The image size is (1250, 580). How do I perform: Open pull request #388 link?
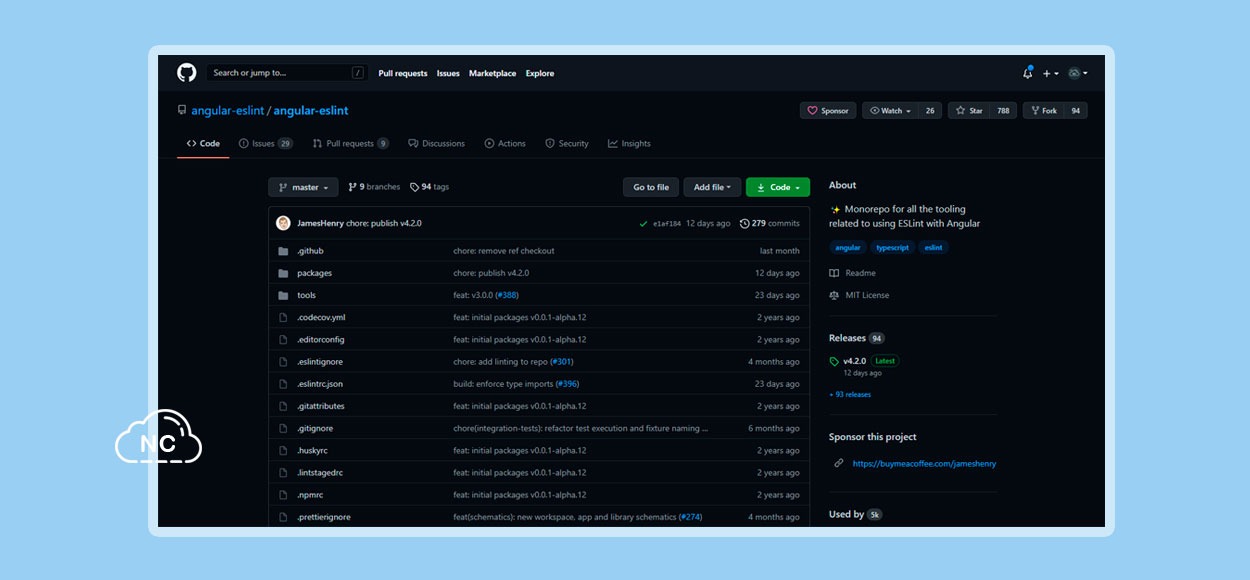pos(508,295)
